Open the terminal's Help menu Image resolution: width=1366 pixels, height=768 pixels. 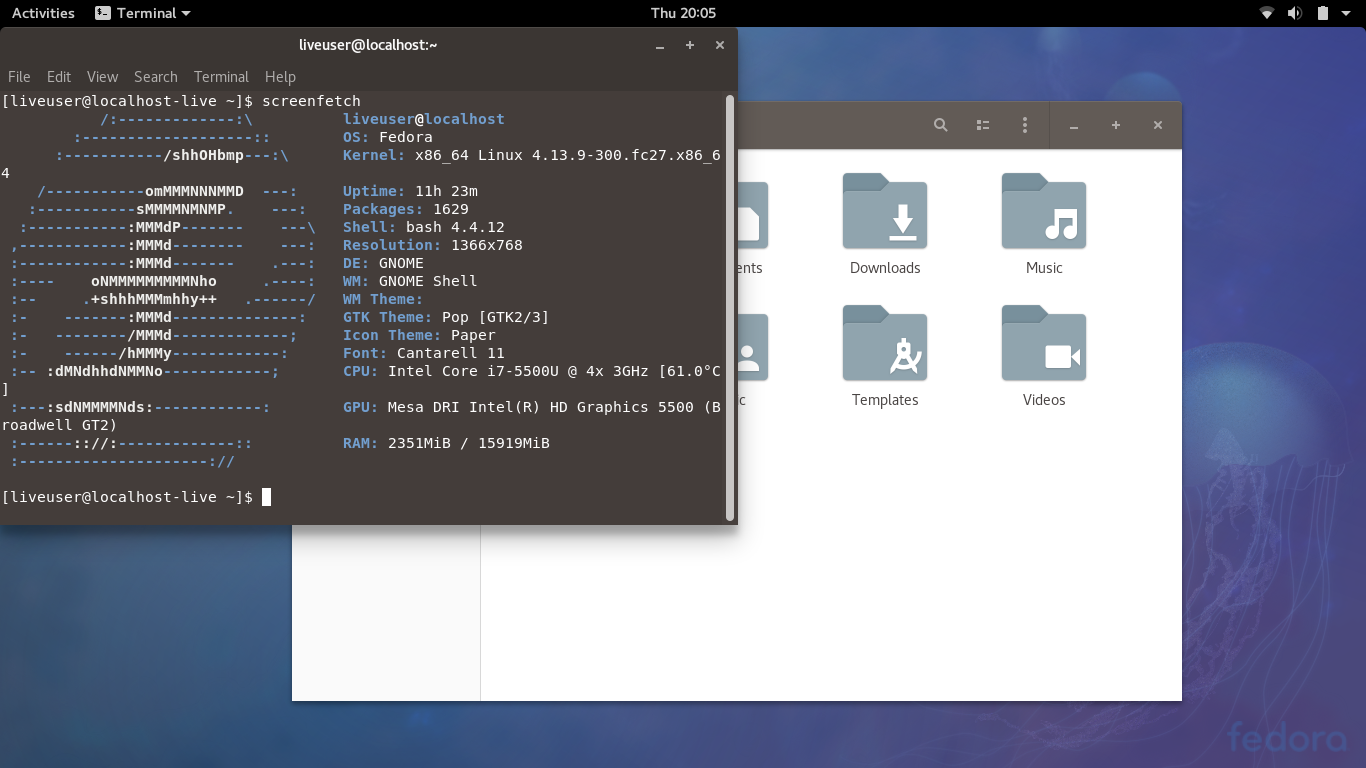tap(280, 76)
